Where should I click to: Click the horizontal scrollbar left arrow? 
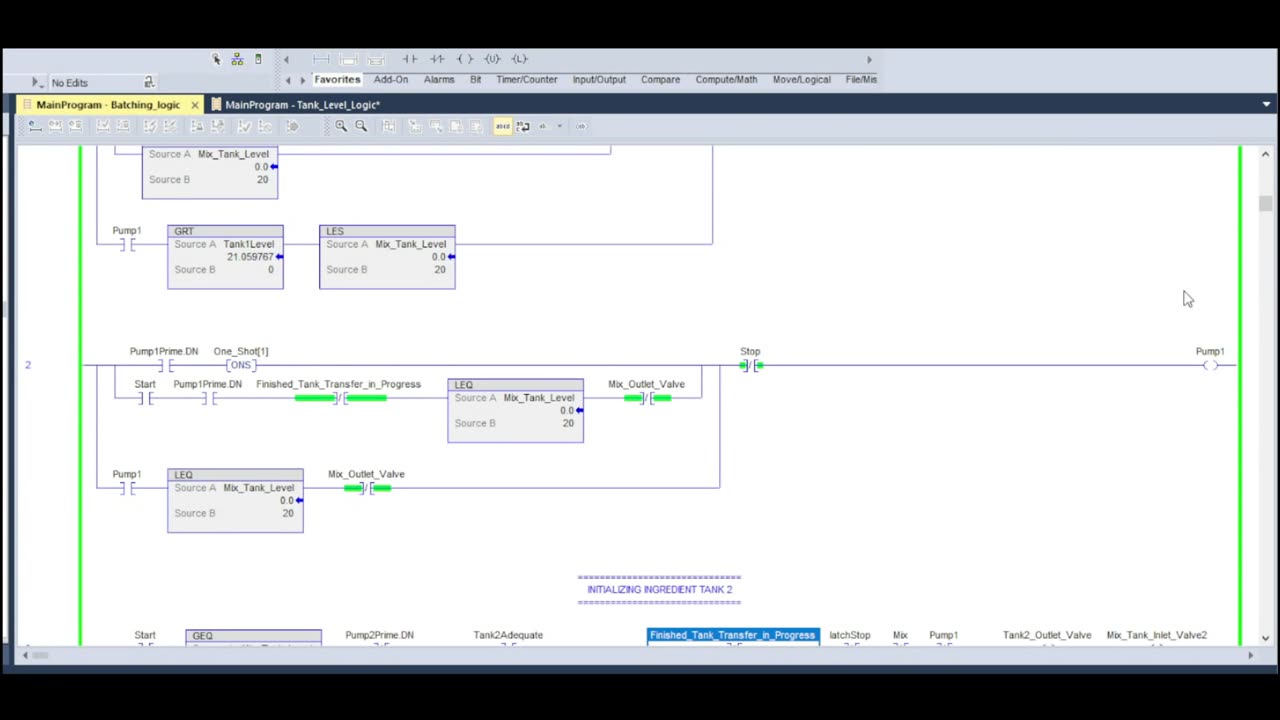pos(25,655)
